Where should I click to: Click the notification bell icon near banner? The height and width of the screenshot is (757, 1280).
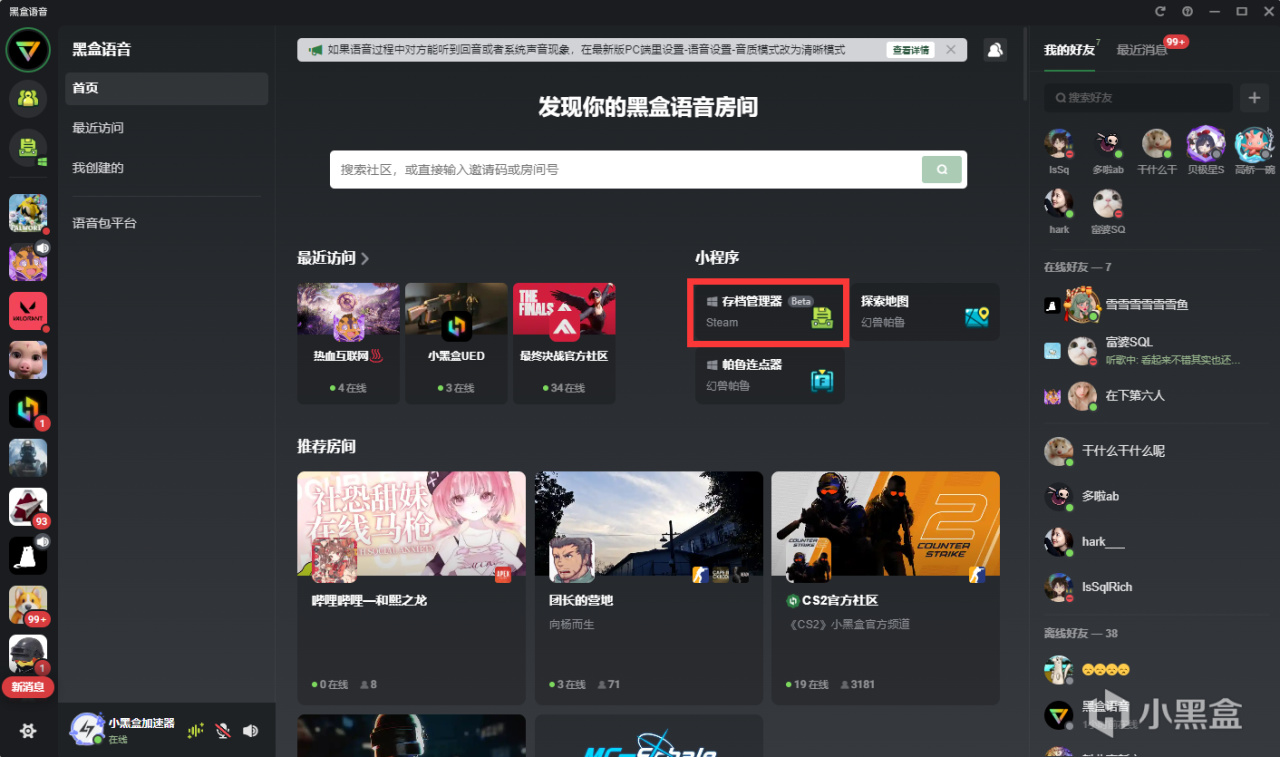(995, 50)
